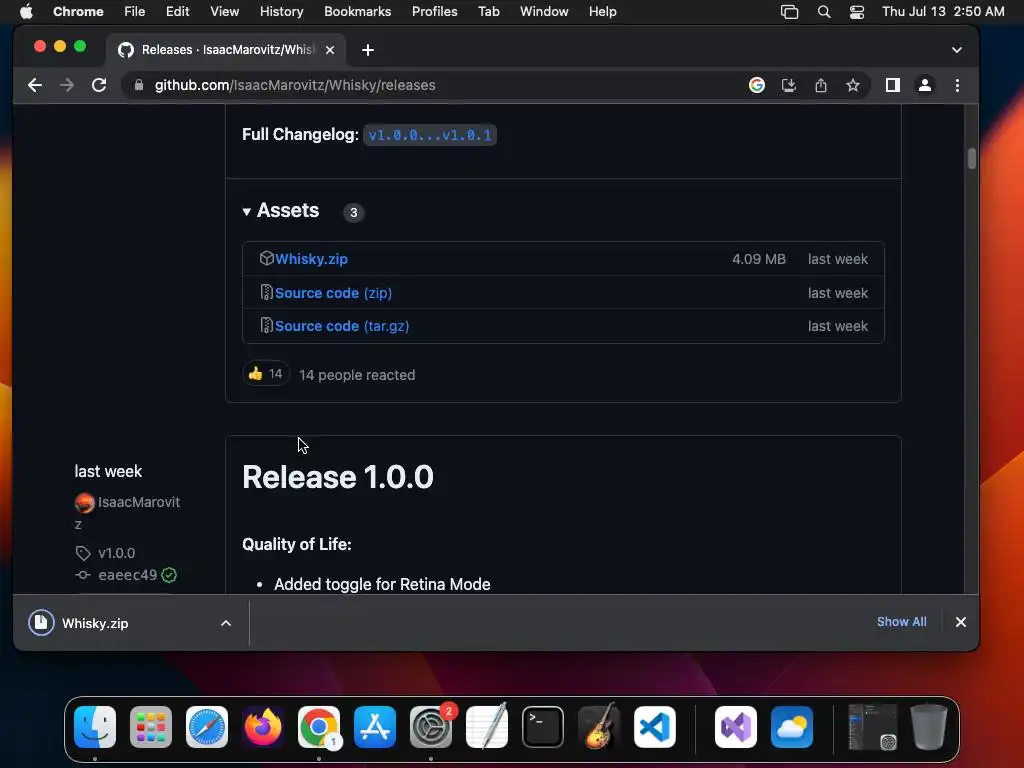
Task: Open the Tab menu
Action: [x=488, y=11]
